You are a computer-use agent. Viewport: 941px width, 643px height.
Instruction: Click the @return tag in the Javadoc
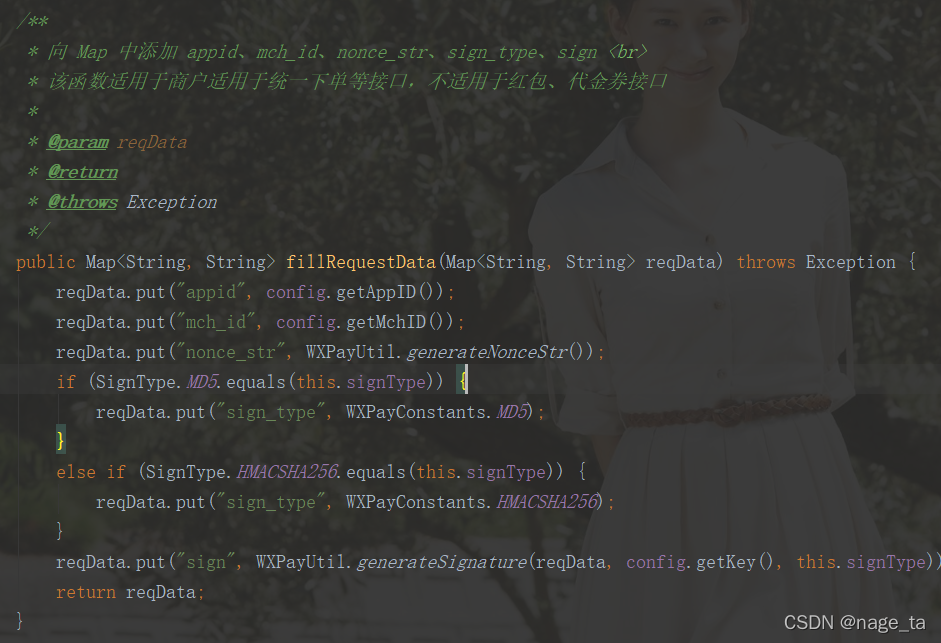tap(83, 172)
